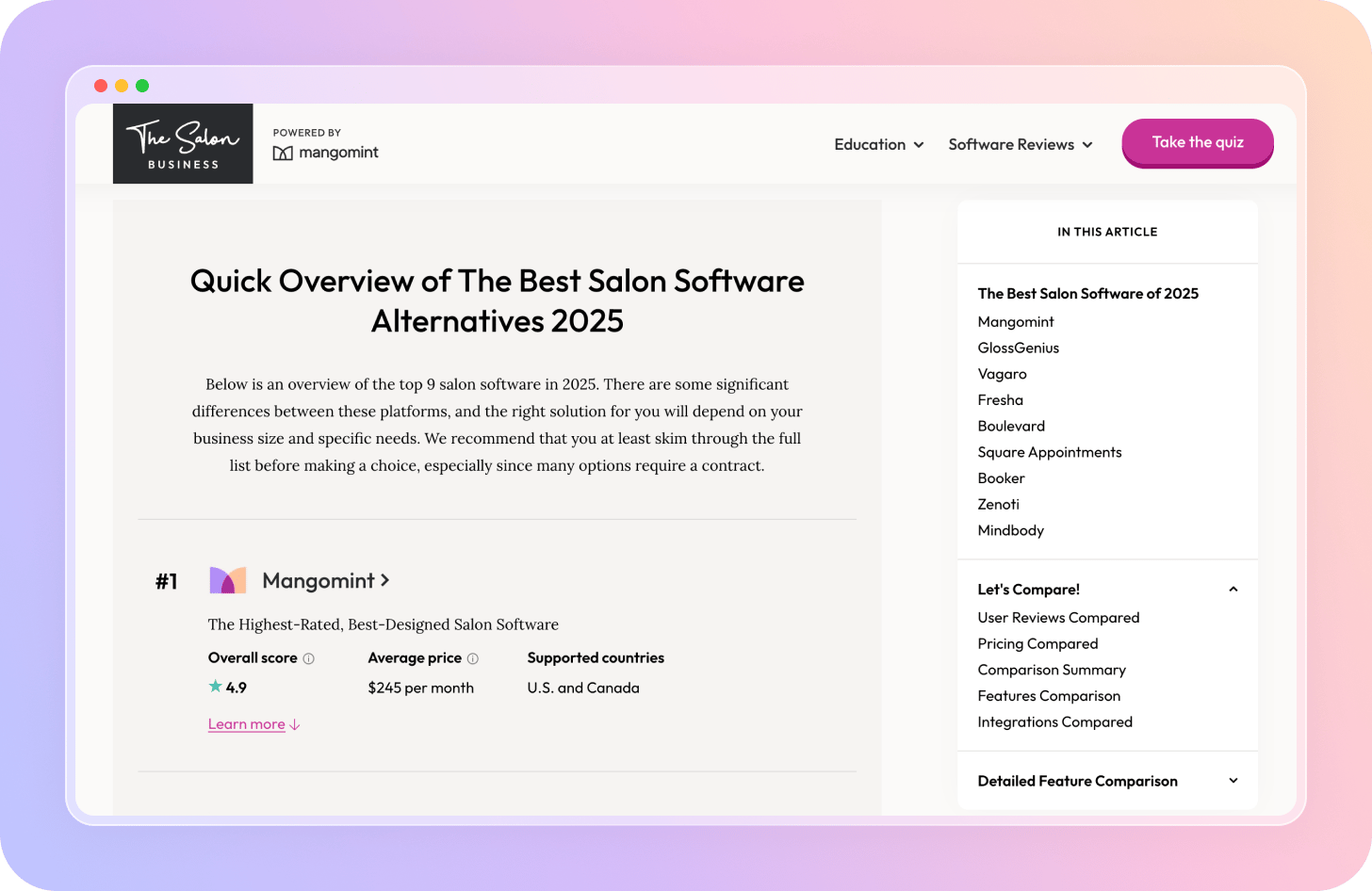Go to Vagaro section
1372x891 pixels.
pyautogui.click(x=1003, y=374)
